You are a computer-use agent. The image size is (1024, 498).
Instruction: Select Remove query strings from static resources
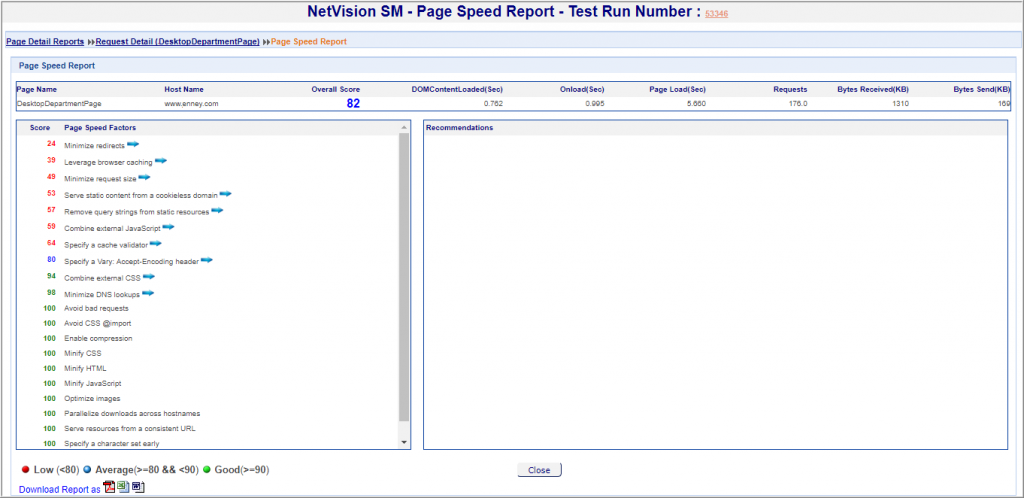coord(136,212)
